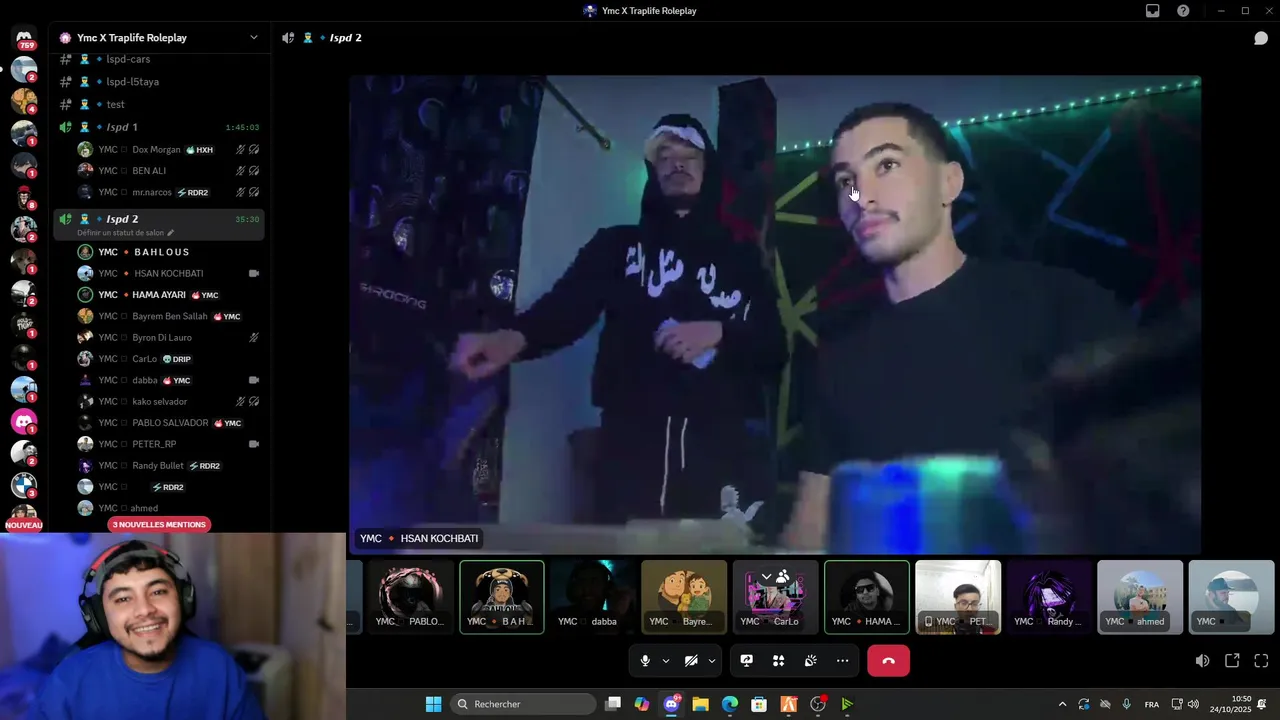Viewport: 1280px width, 720px height.
Task: Click the dabba participant tile
Action: click(593, 597)
